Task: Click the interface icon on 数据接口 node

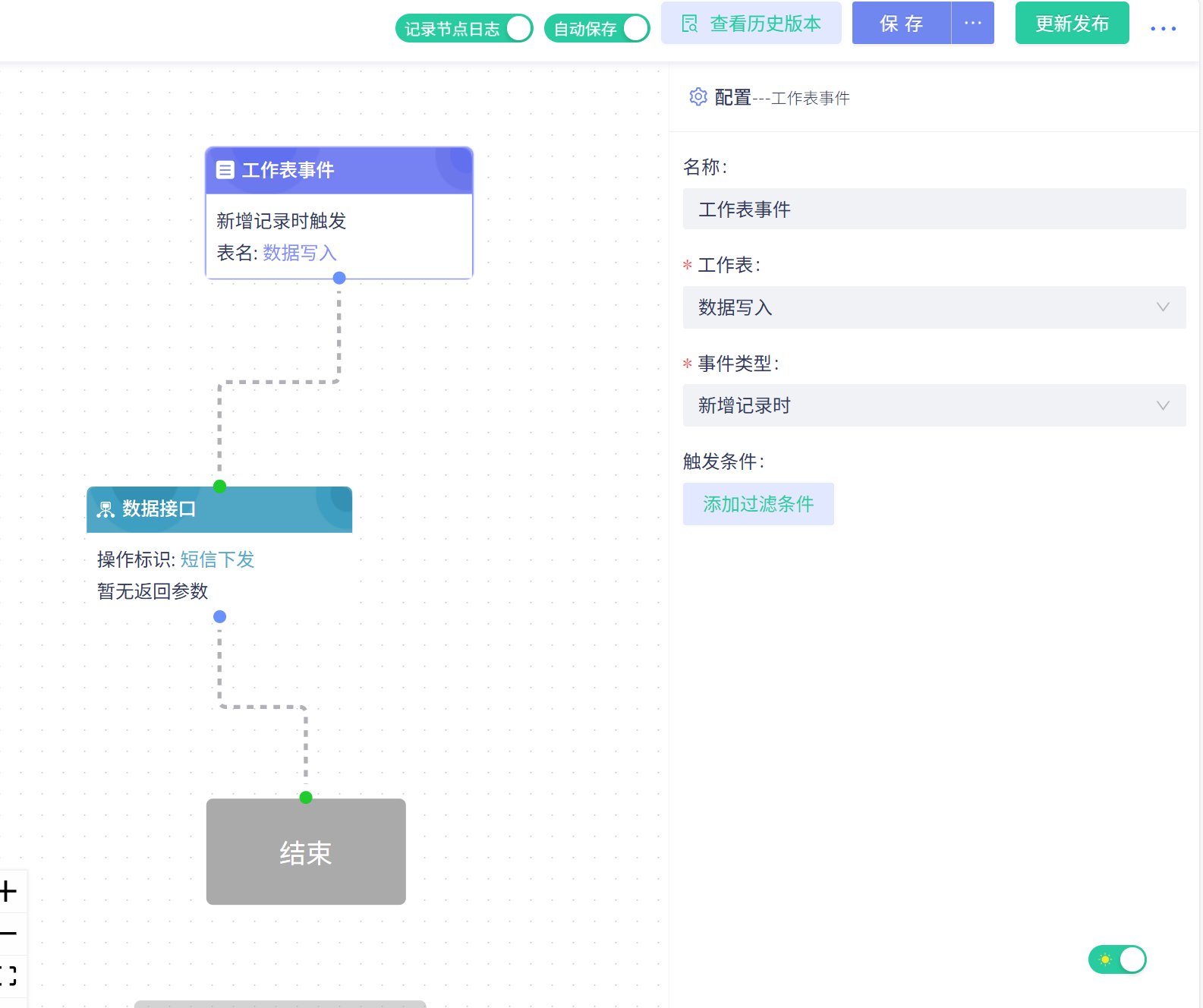Action: (x=105, y=509)
